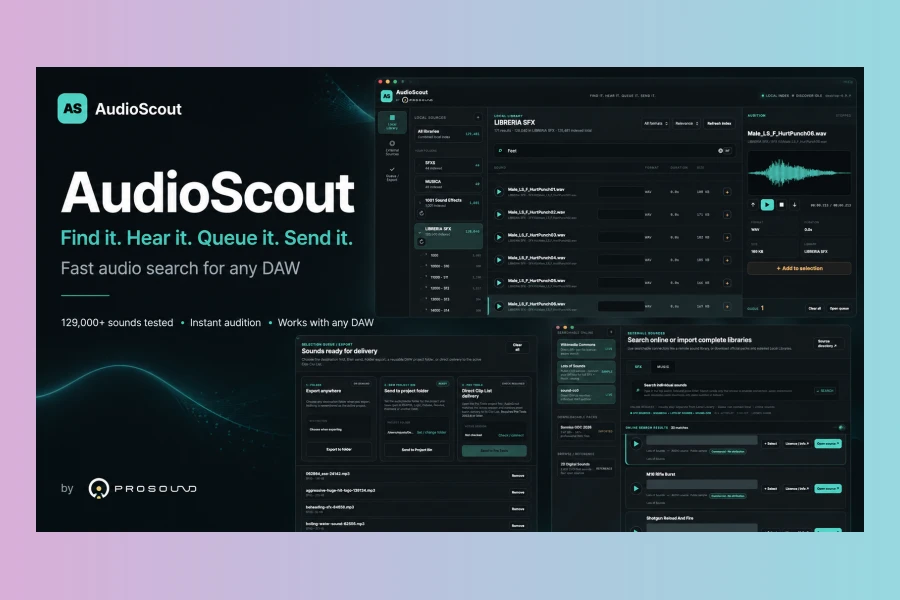This screenshot has width=900, height=600.
Task: Add Male_LS_F_HurtPunch02.wav to queue via plus
Action: (x=727, y=214)
